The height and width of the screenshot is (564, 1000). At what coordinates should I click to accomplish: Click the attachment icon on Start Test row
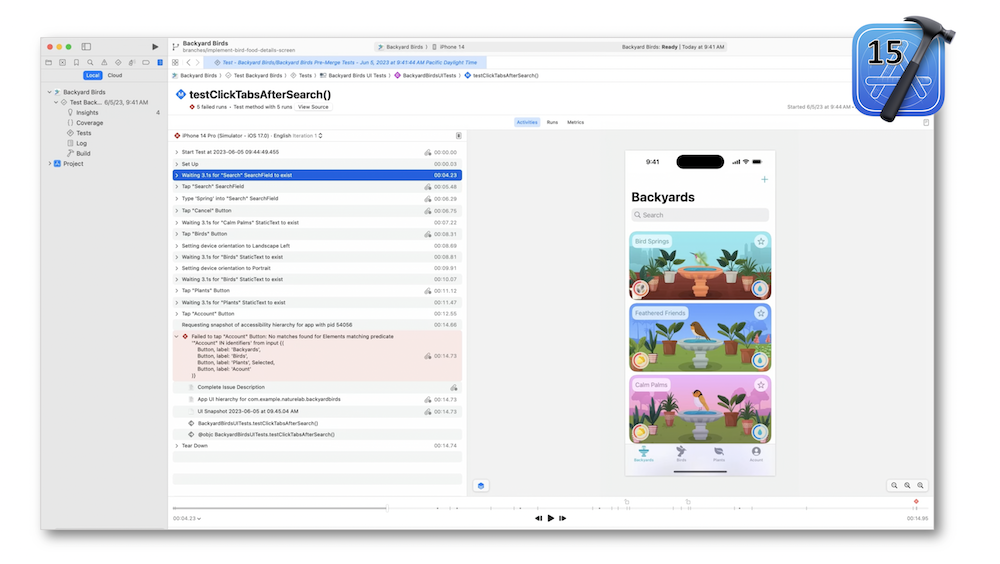[x=428, y=152]
